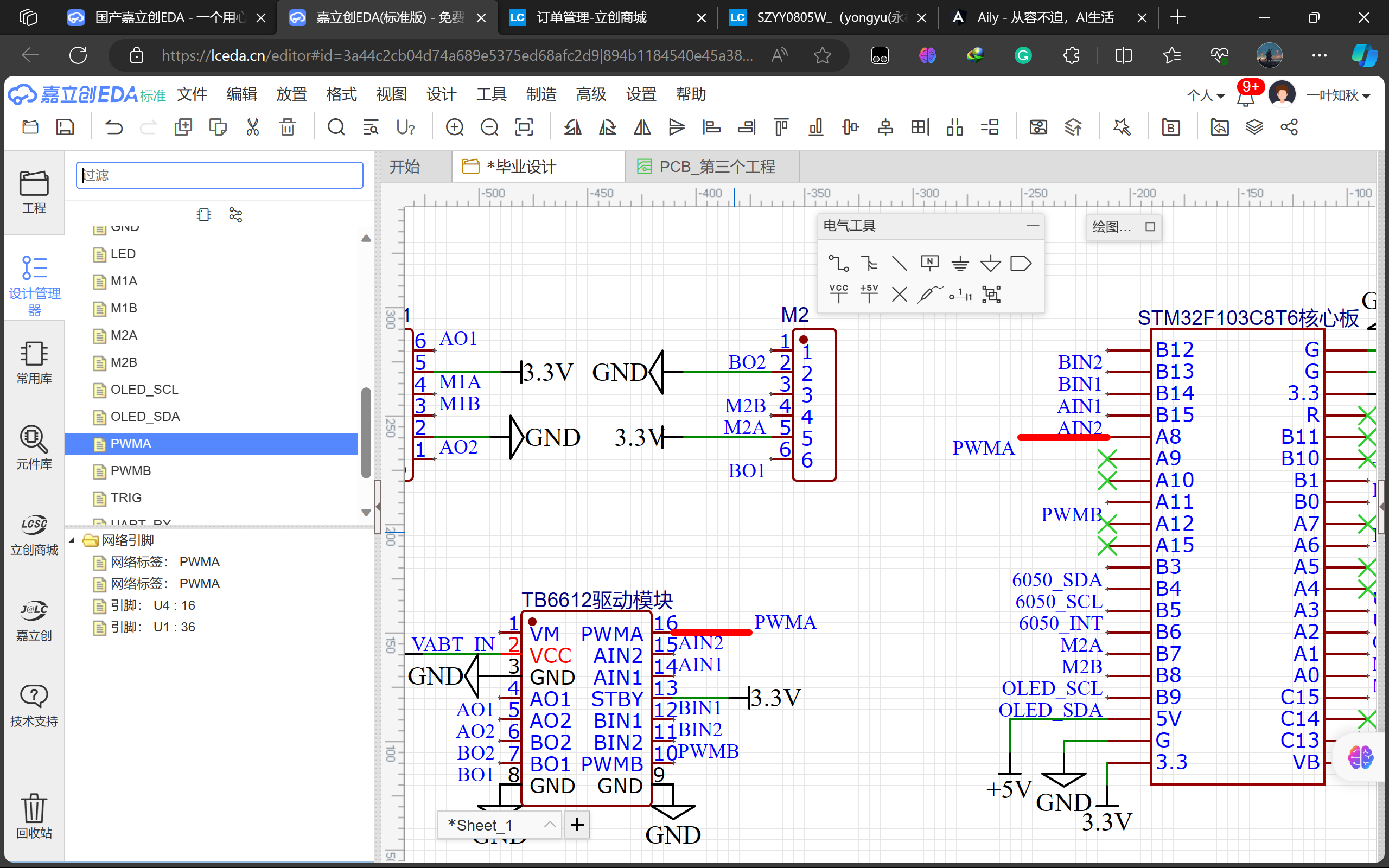The width and height of the screenshot is (1389, 868).
Task: Click the undo toolbar icon
Action: pos(113,127)
